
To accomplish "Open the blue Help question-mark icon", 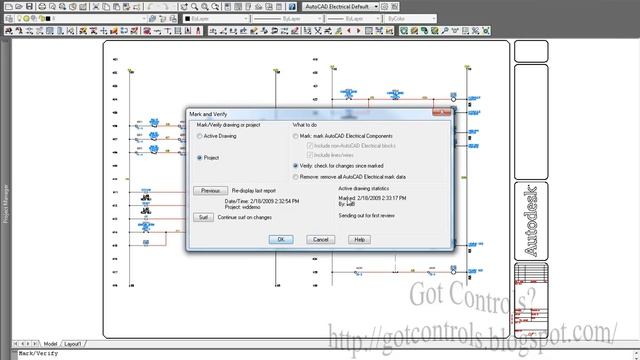I will [292, 7].
